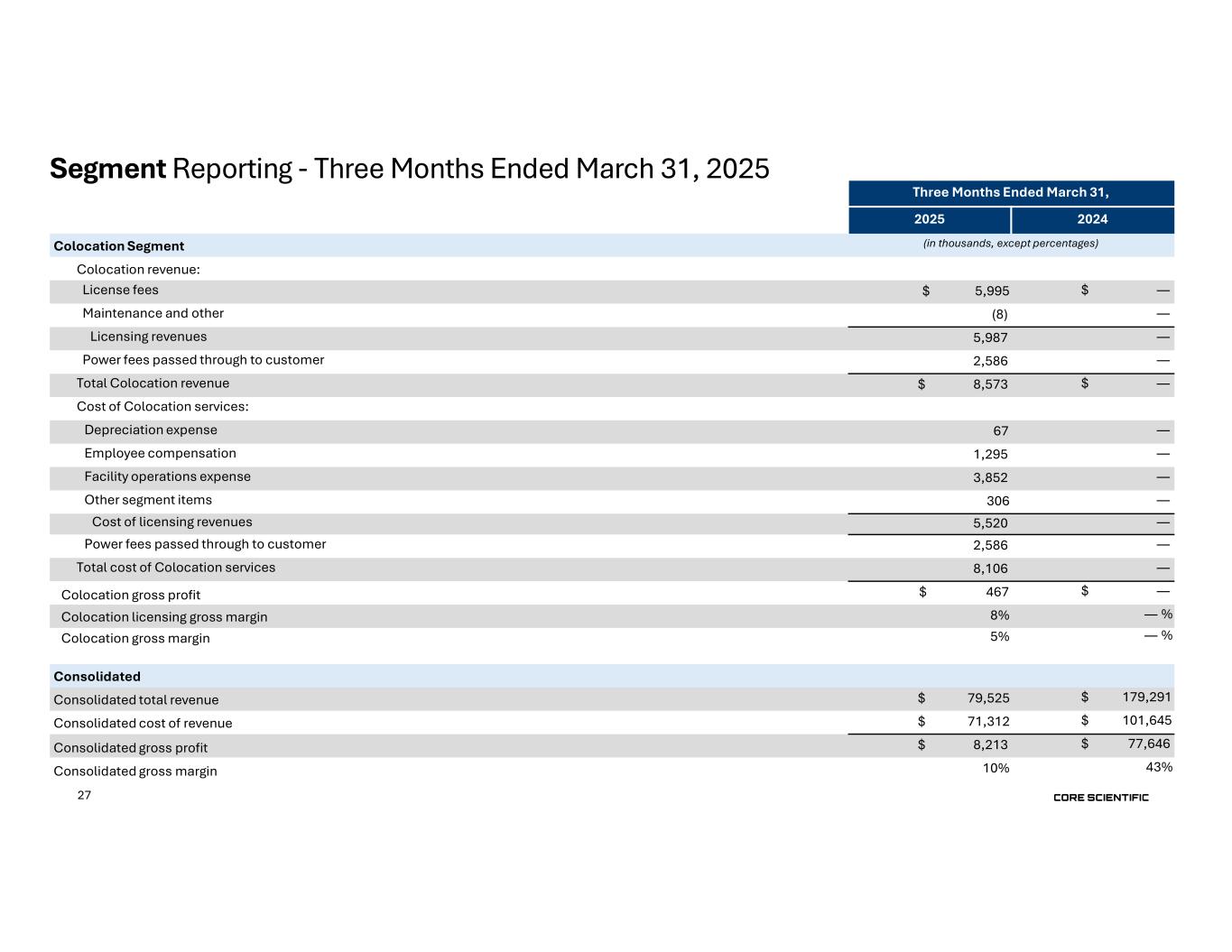Click the page number 27
Viewport: 1232px width, 952px height.
click(x=84, y=795)
